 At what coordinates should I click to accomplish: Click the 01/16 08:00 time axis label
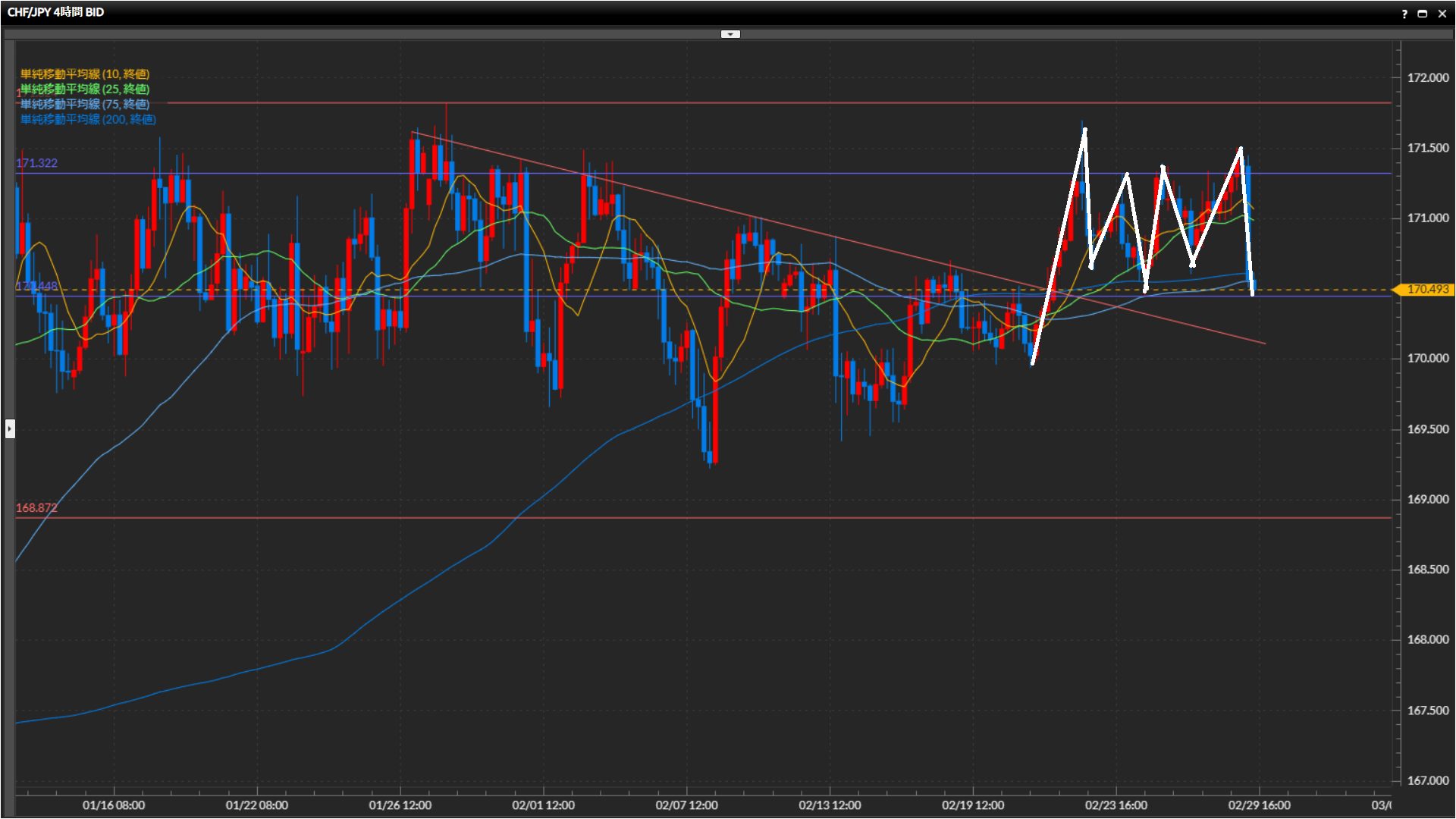pos(114,805)
